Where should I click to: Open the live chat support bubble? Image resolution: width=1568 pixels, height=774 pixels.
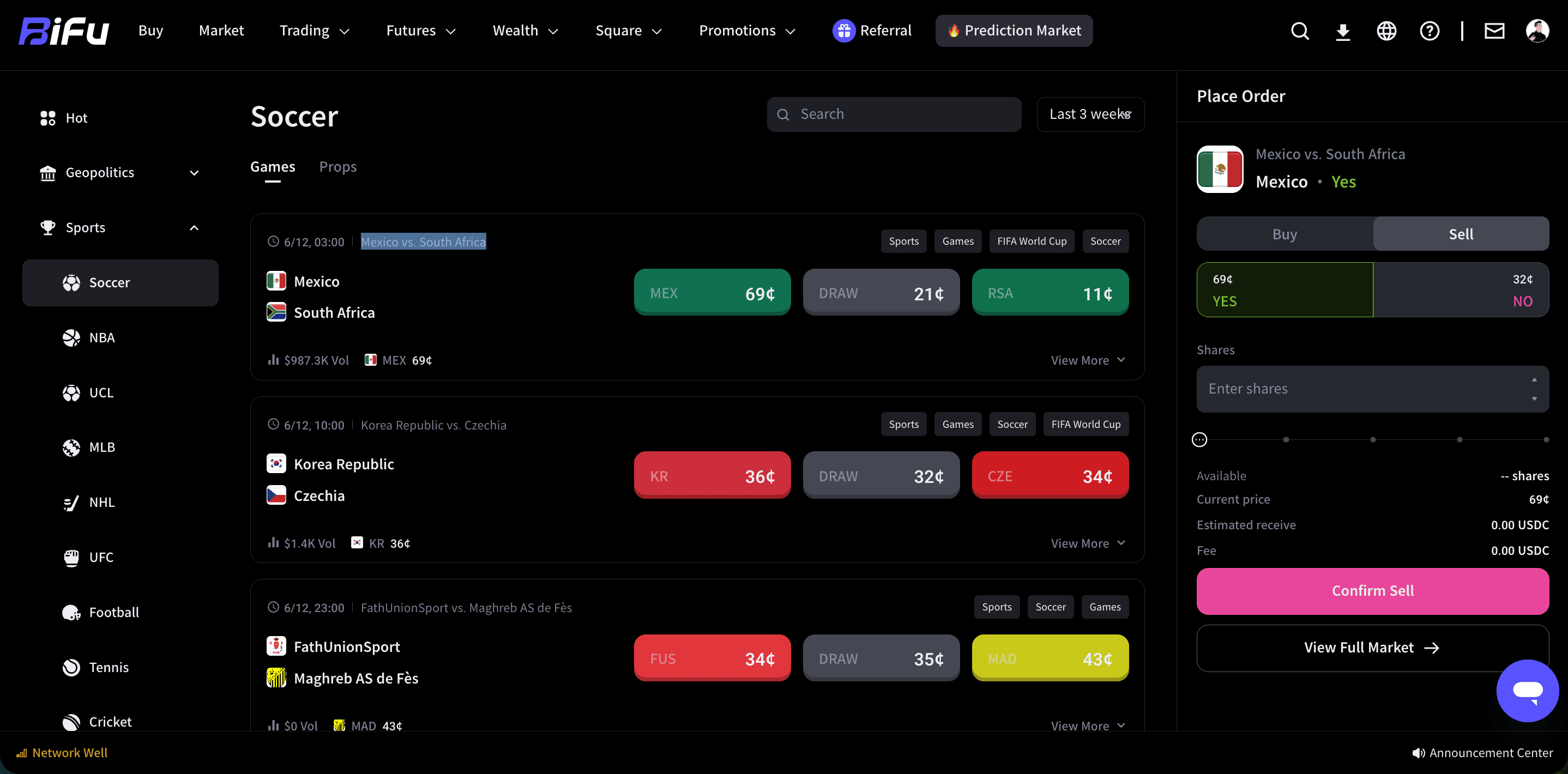(1527, 690)
